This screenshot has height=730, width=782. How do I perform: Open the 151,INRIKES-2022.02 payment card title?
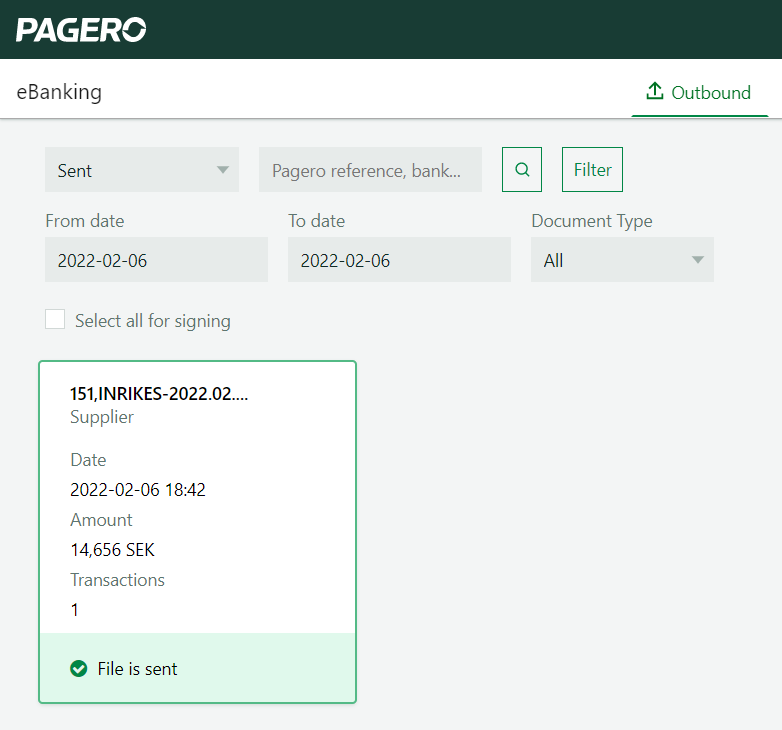click(x=159, y=394)
